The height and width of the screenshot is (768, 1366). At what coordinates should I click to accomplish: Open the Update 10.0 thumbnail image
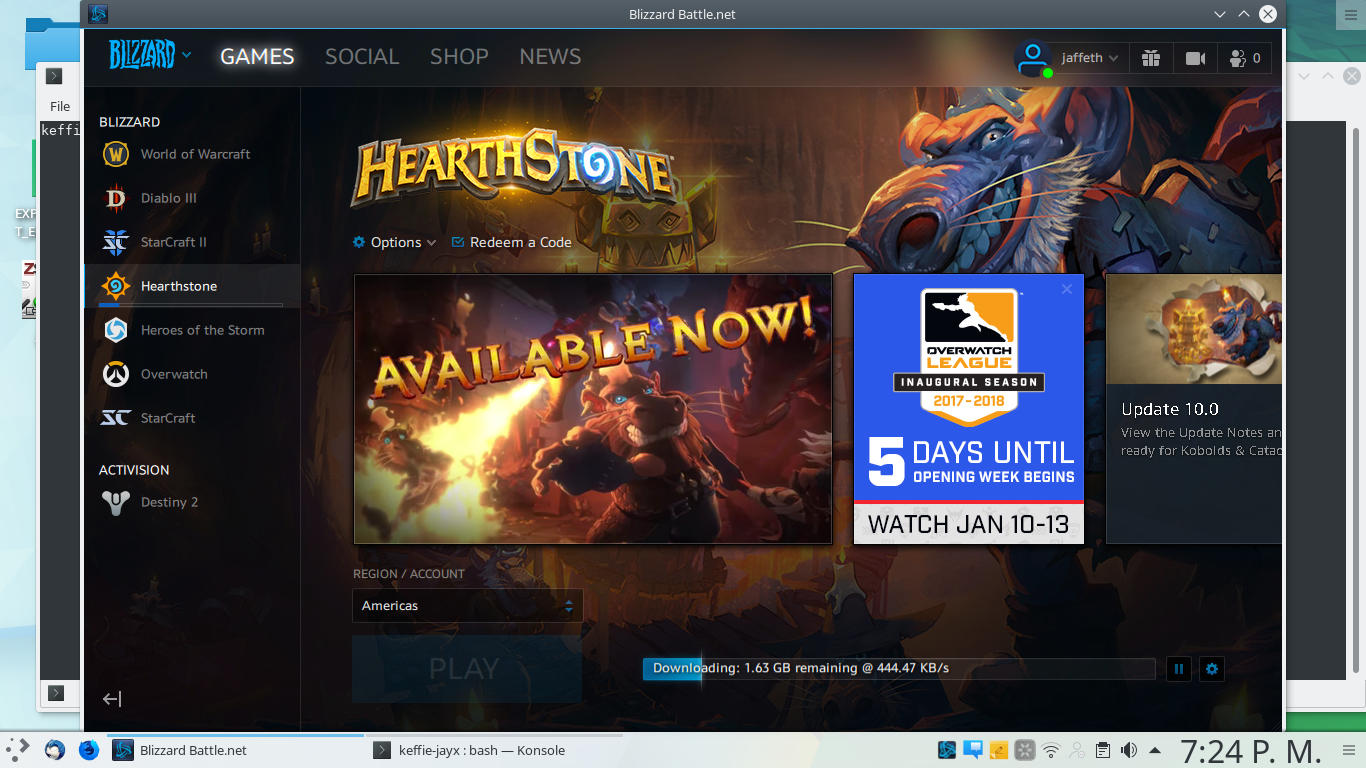pos(1194,329)
